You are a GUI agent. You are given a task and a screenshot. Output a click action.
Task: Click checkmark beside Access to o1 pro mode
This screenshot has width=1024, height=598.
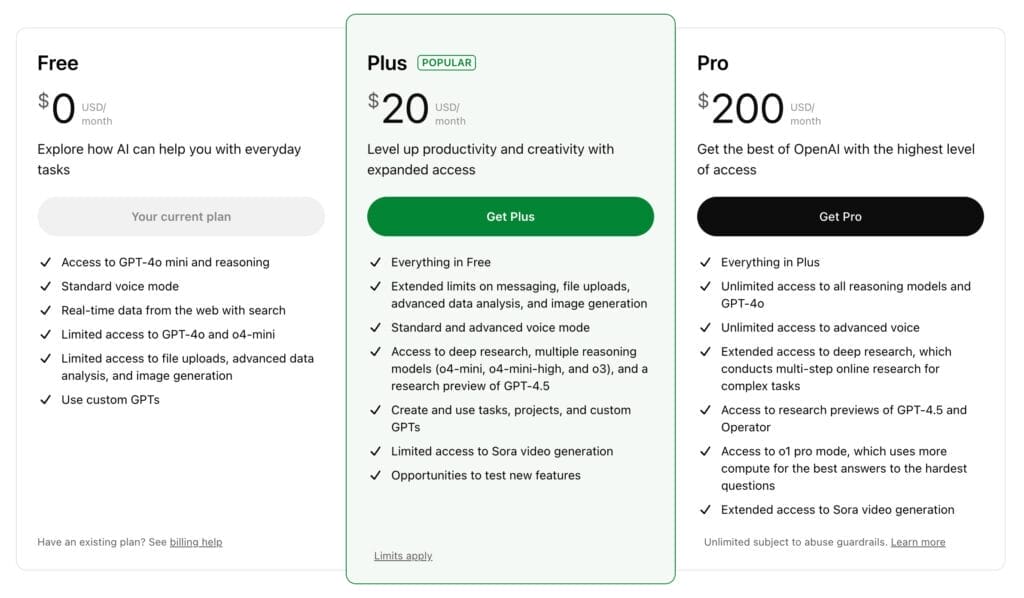point(705,451)
